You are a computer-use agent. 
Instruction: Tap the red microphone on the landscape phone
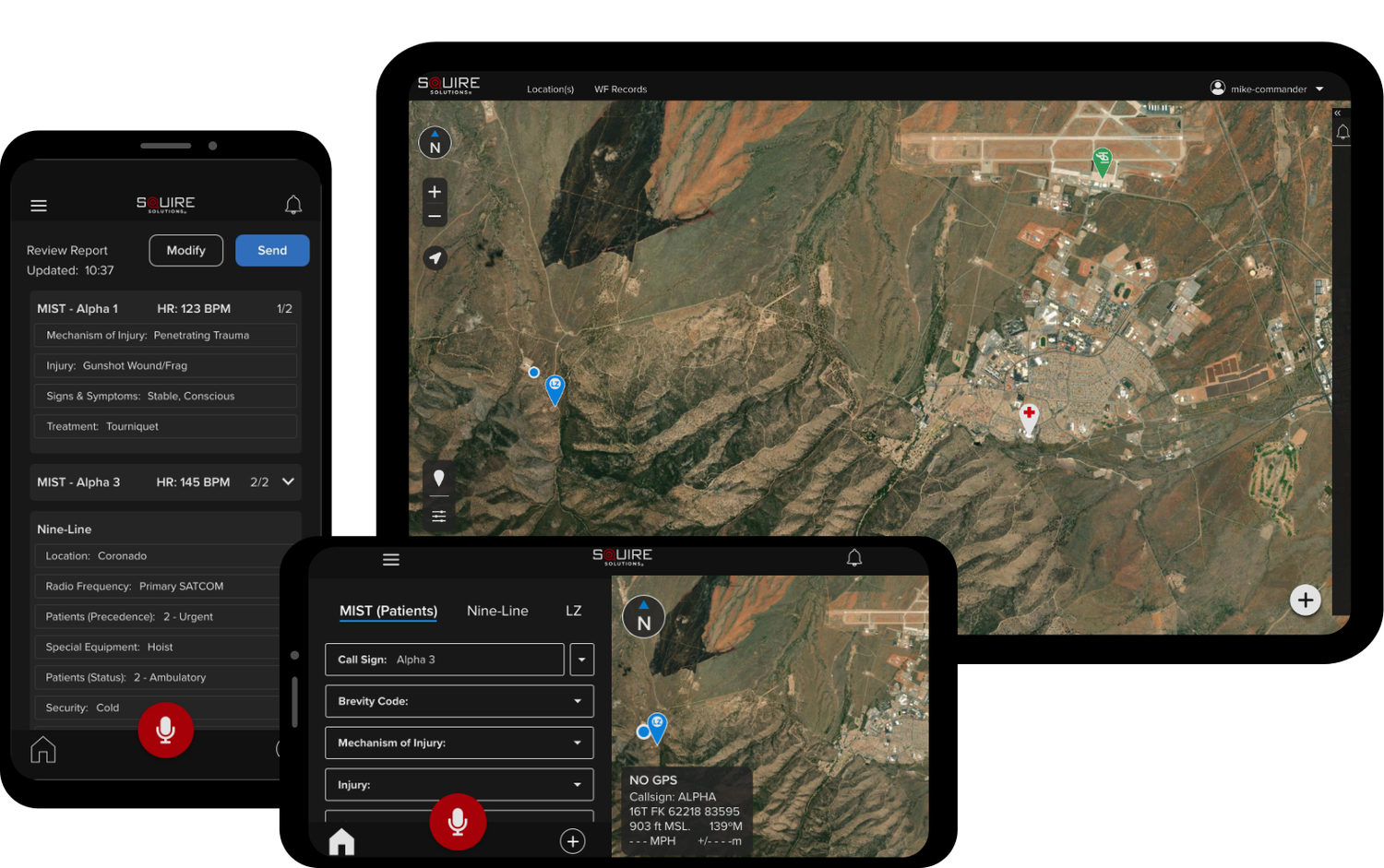pyautogui.click(x=458, y=821)
